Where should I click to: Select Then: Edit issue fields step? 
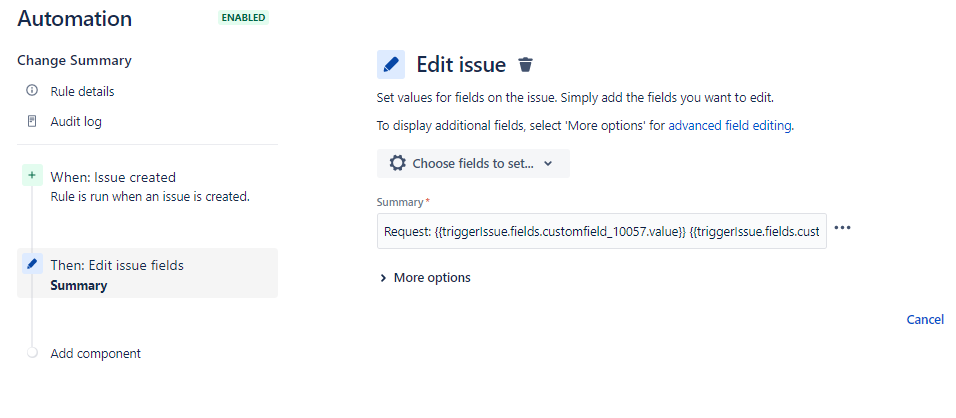click(x=148, y=273)
